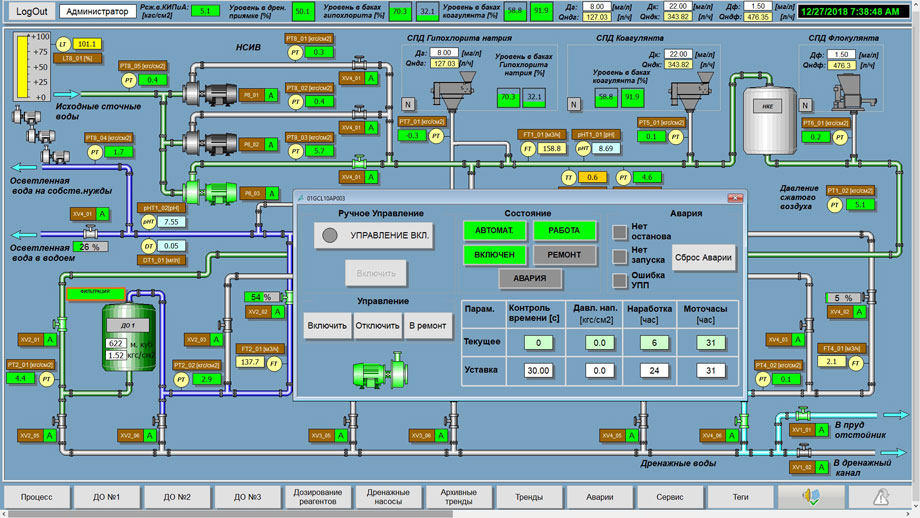This screenshot has height=518, width=920.
Task: Click the sound acknowledge icon in bottom bar
Action: pos(810,497)
